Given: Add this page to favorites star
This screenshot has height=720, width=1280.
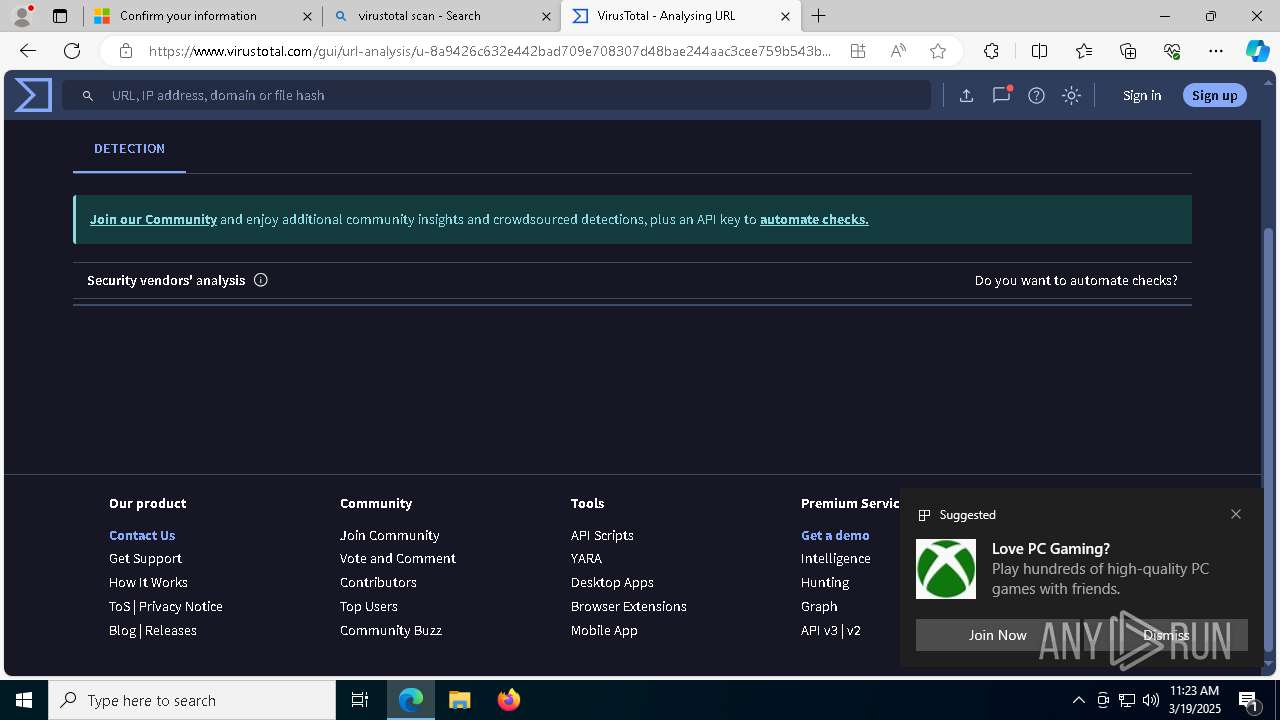Looking at the screenshot, I should click(x=938, y=51).
